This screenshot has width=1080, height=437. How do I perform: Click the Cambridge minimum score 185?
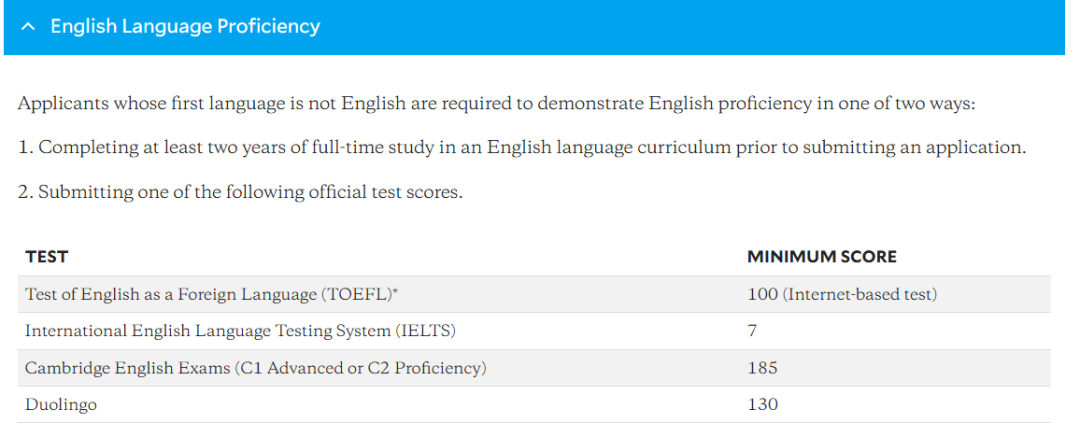(x=762, y=368)
